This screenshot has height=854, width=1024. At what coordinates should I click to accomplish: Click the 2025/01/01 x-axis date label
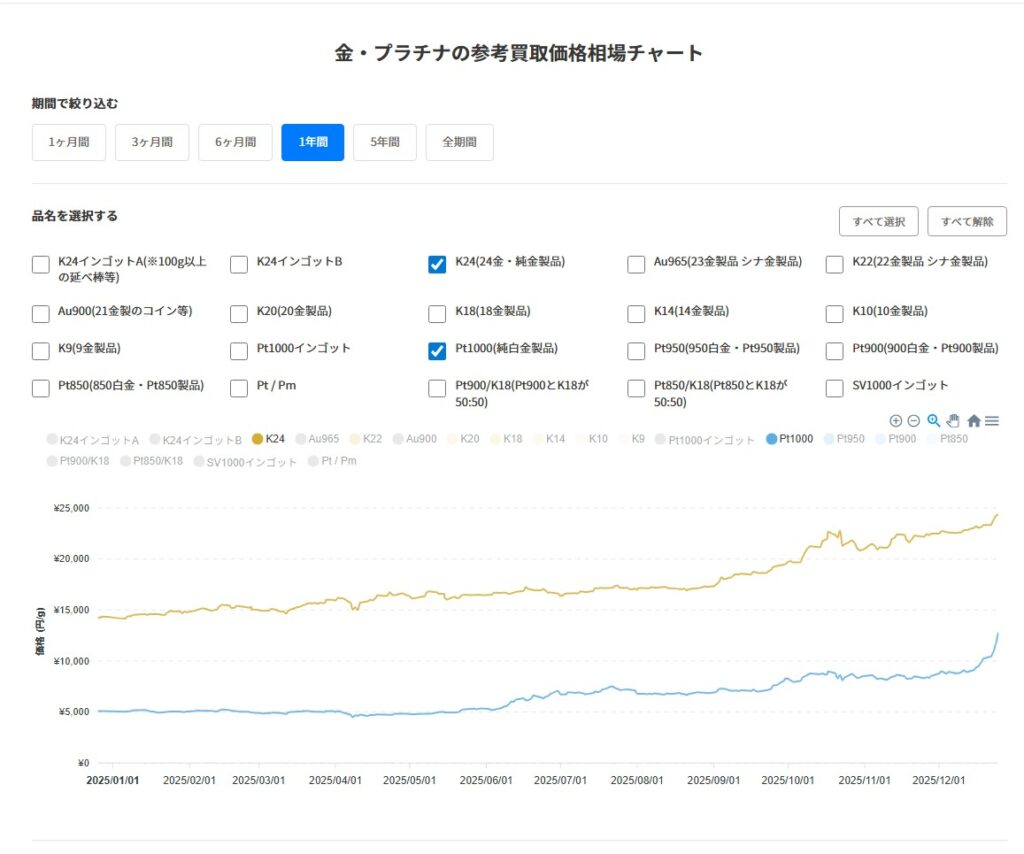point(112,780)
